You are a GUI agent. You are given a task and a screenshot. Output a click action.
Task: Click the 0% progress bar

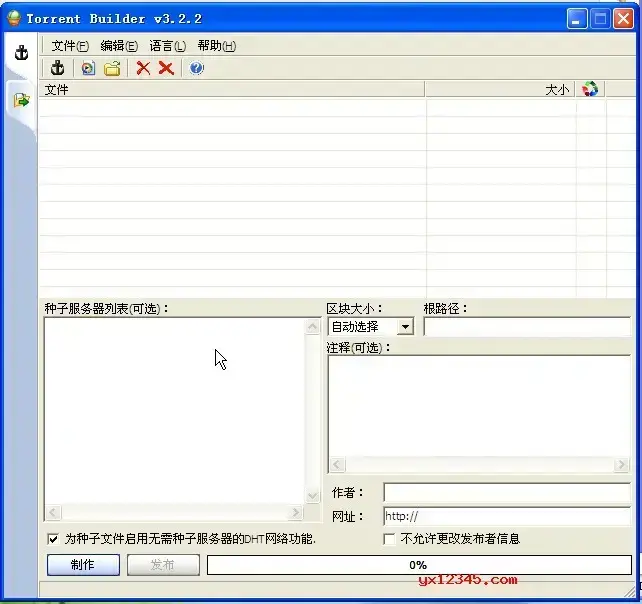coord(419,565)
